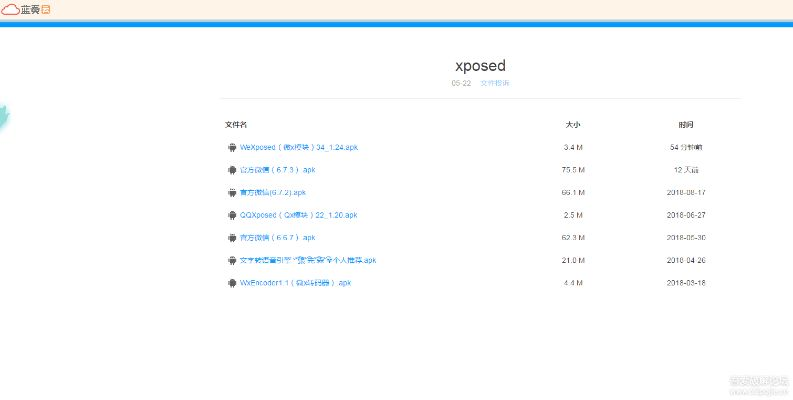Open the (6.7.3).apk file link
Screen dimensions: 793x400
(x=278, y=170)
